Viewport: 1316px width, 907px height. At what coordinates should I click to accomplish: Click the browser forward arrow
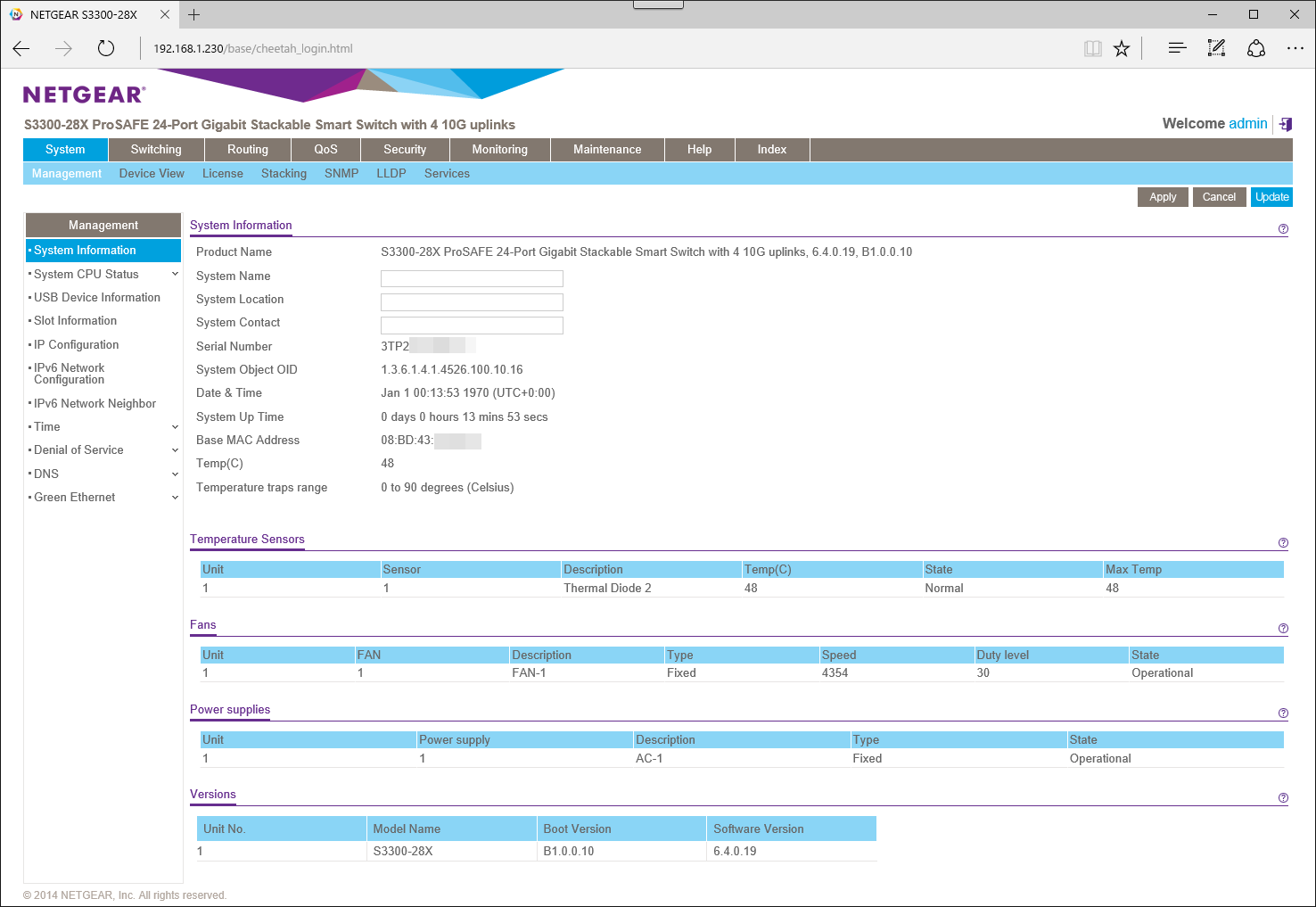pyautogui.click(x=63, y=49)
